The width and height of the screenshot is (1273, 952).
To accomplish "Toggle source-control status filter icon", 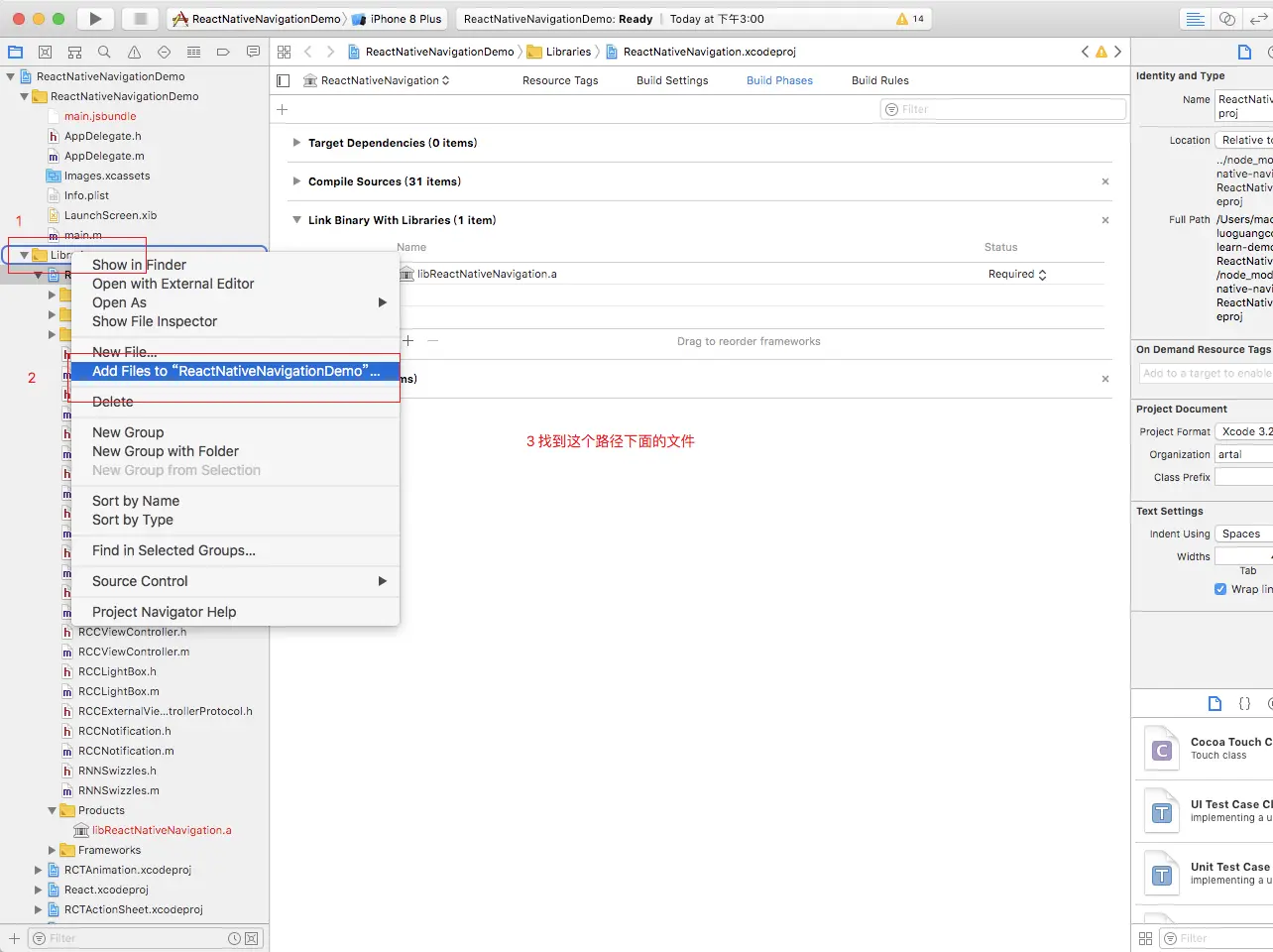I will pyautogui.click(x=252, y=938).
